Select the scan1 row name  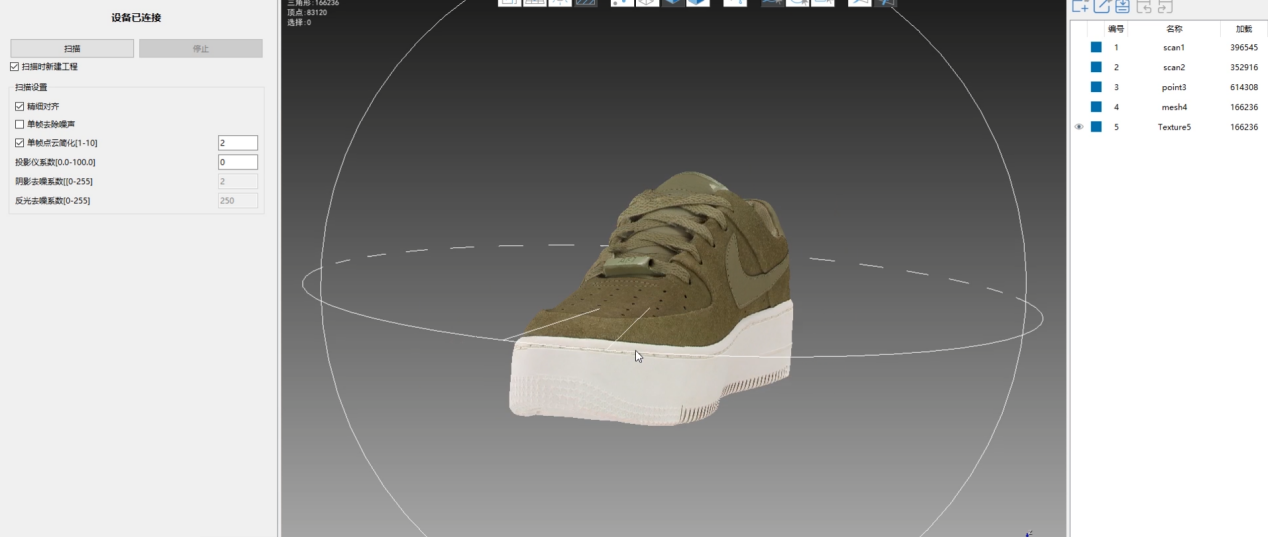(1174, 47)
